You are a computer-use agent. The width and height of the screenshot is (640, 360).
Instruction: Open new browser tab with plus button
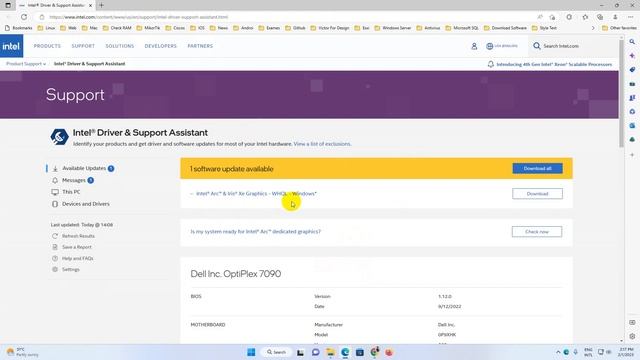click(x=101, y=5)
